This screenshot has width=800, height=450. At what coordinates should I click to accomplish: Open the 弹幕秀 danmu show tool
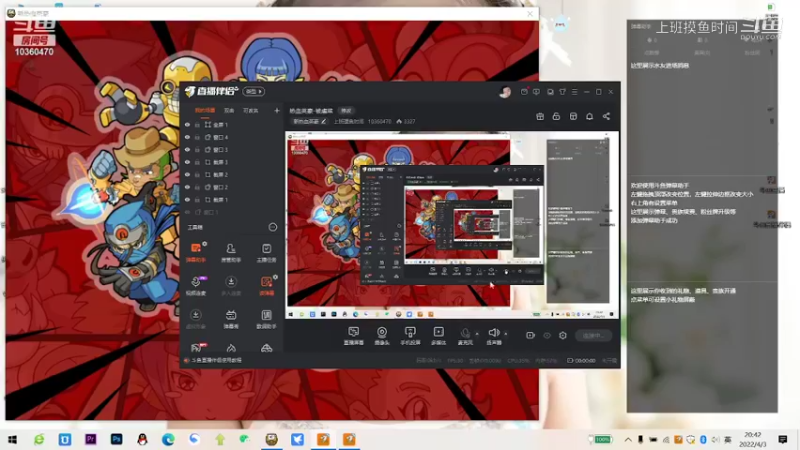[x=231, y=319]
